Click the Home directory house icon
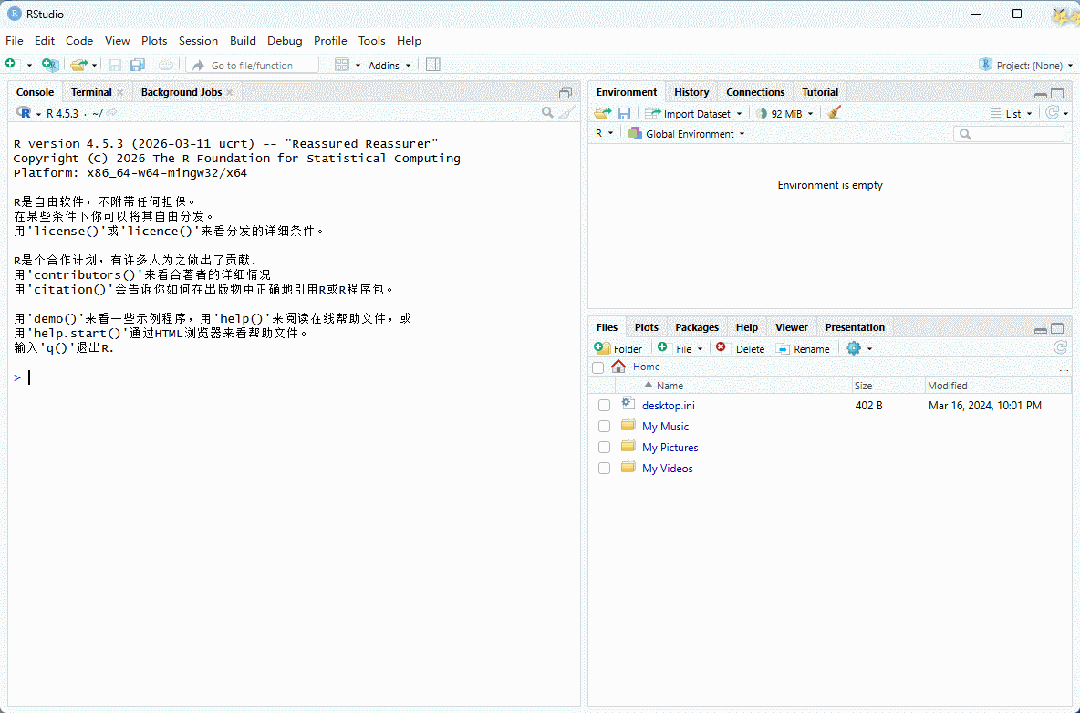The width and height of the screenshot is (1080, 713). coord(619,366)
